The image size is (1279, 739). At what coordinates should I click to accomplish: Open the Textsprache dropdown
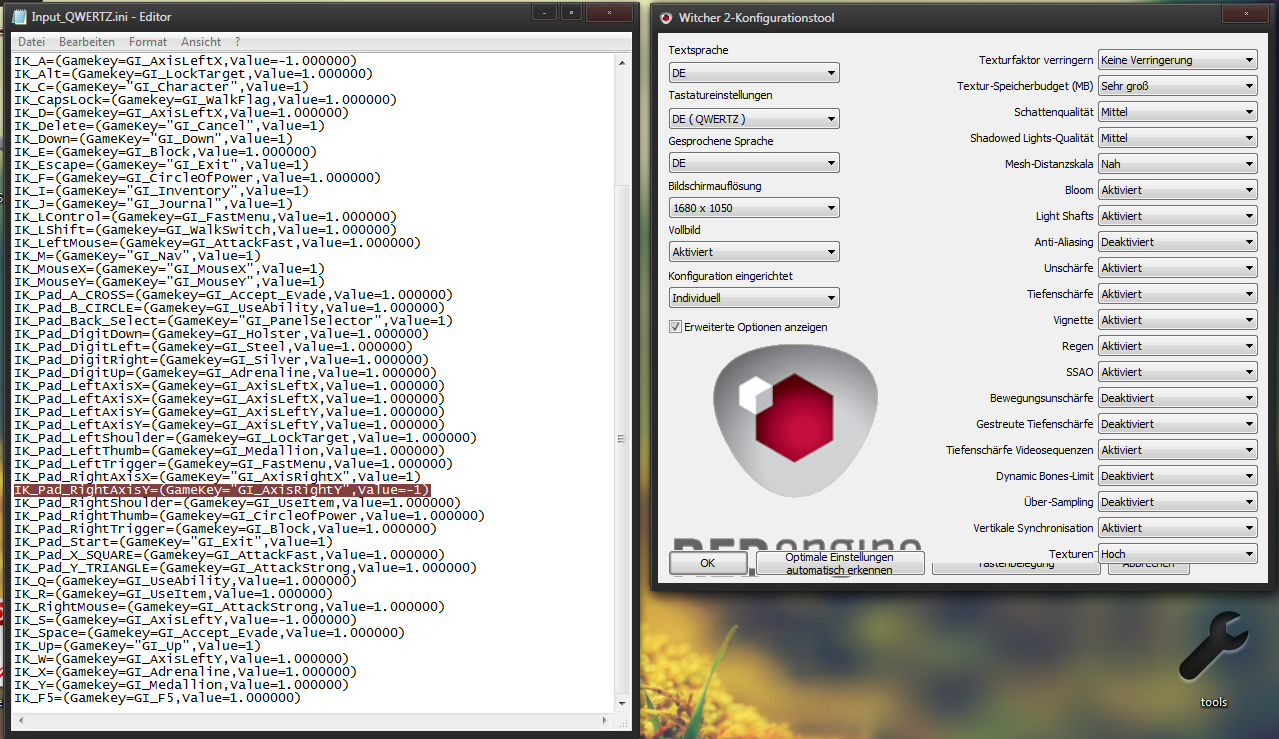(754, 73)
